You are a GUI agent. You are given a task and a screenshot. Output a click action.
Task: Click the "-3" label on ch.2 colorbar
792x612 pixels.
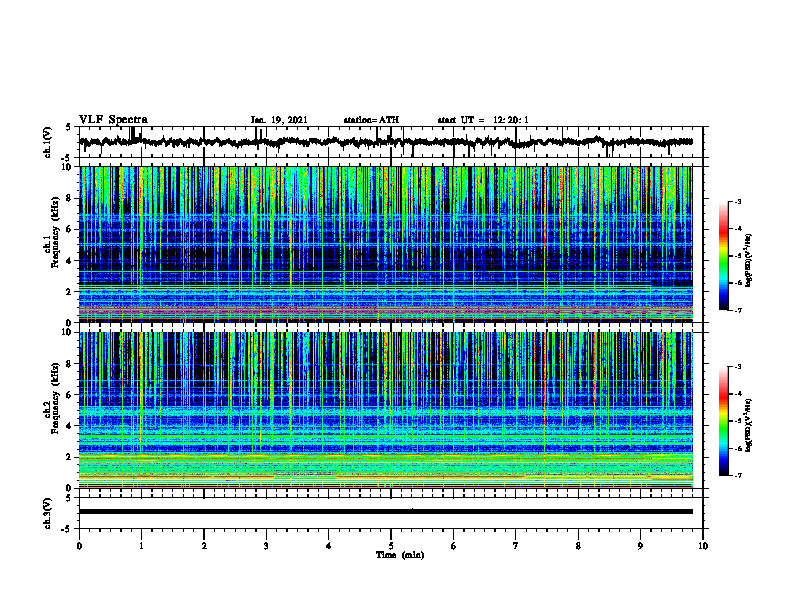(737, 367)
